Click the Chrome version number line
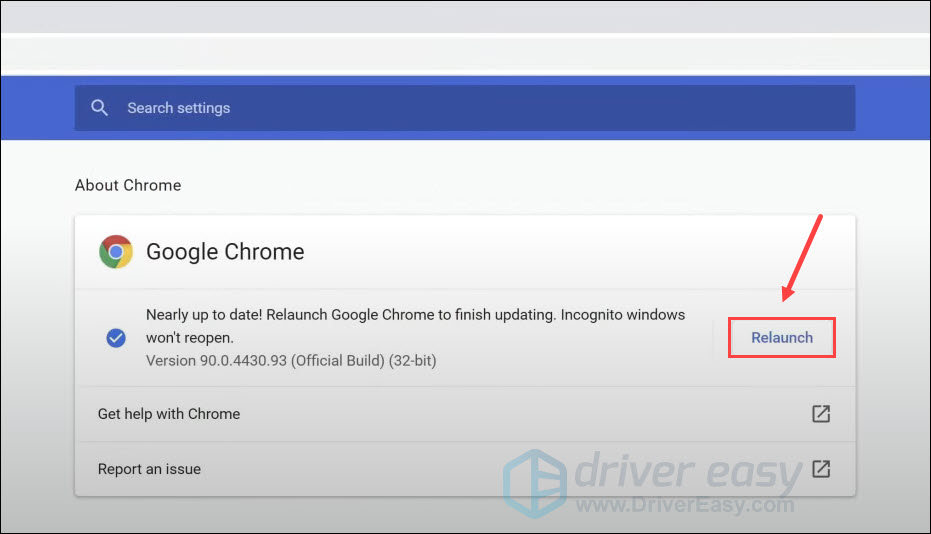This screenshot has height=534, width=931. 291,360
